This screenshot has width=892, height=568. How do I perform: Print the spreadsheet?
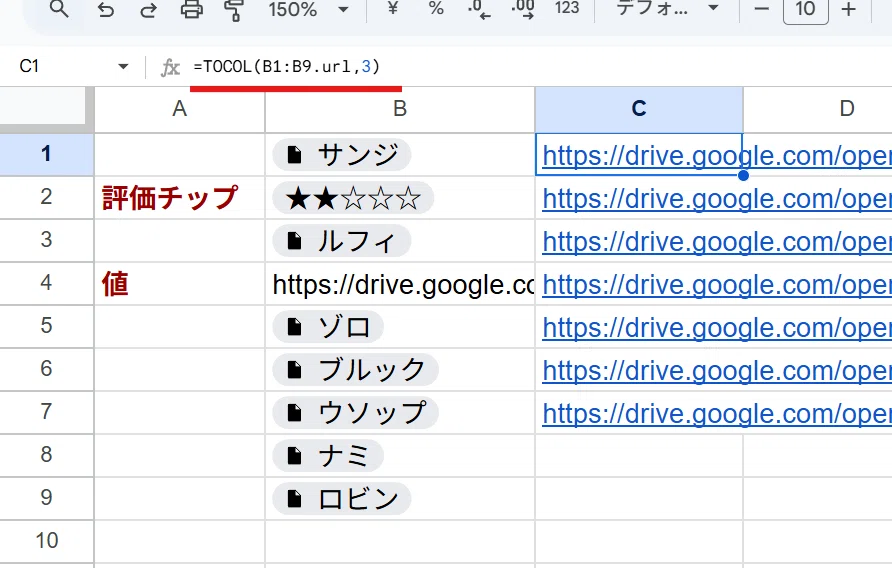click(192, 10)
